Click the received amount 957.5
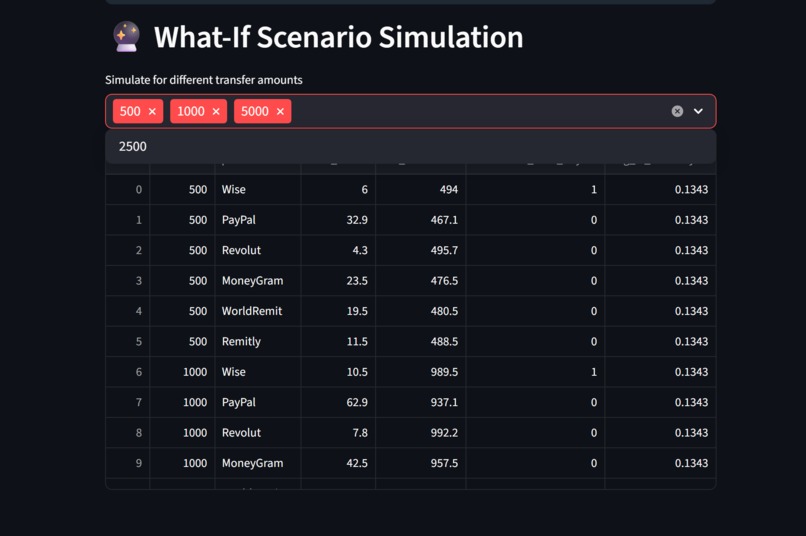Viewport: 806px width, 536px height. (x=444, y=463)
